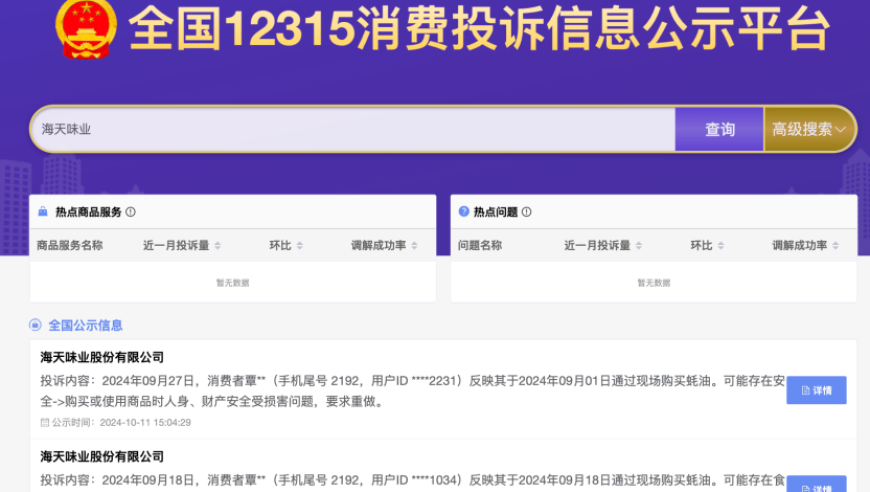This screenshot has height=492, width=870.
Task: Sort 热点问题 by 环比
Action: tap(721, 246)
